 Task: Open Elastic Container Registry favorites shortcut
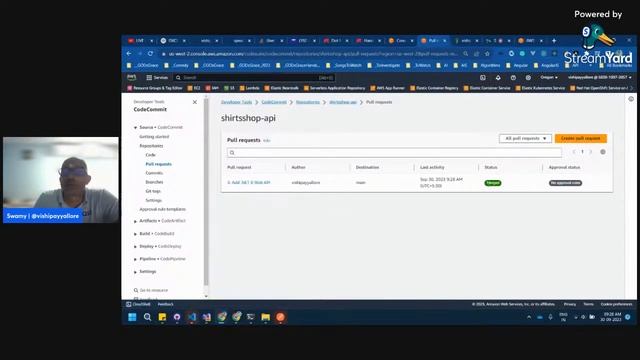[435, 88]
